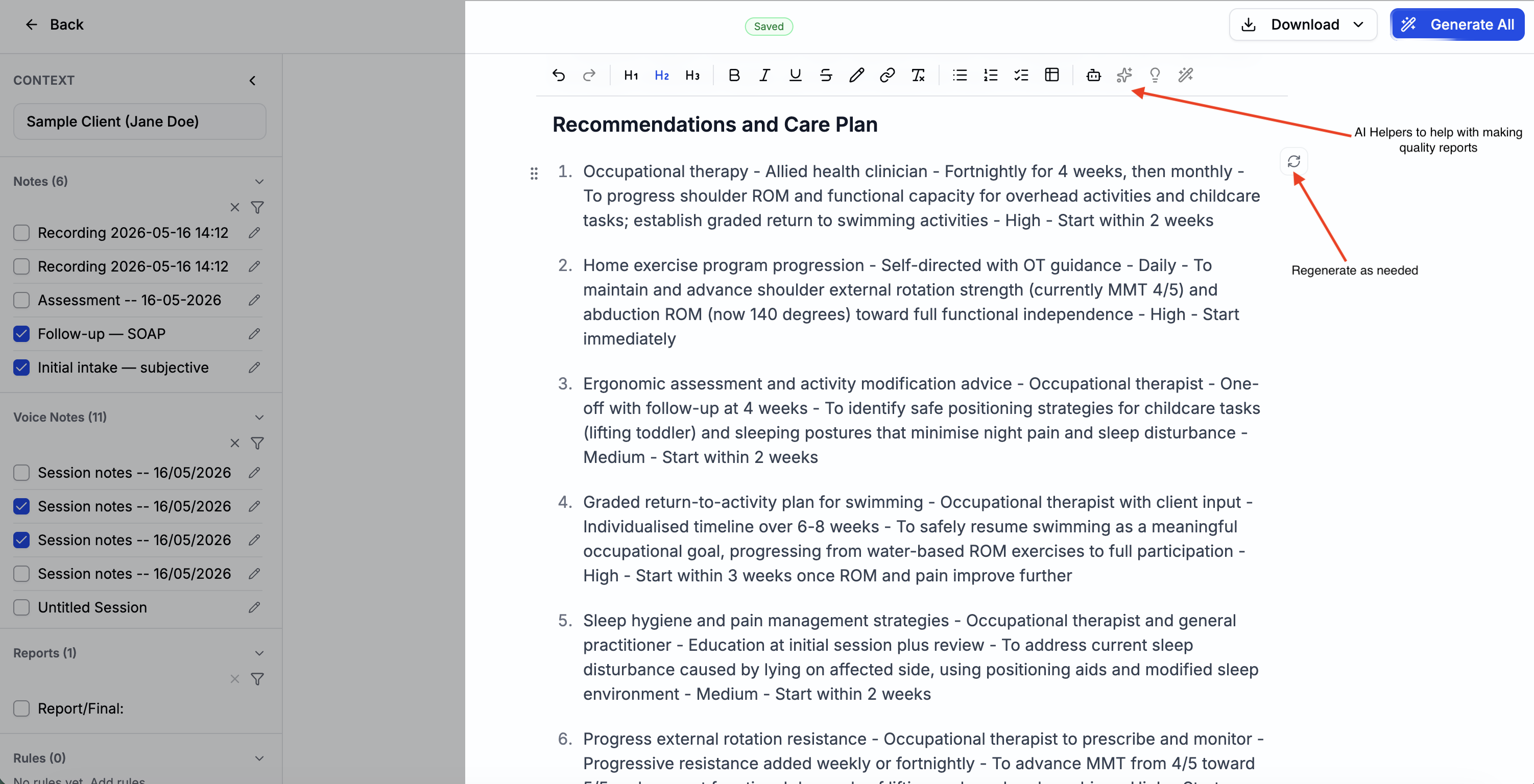Open the Reports filter funnel

click(257, 679)
